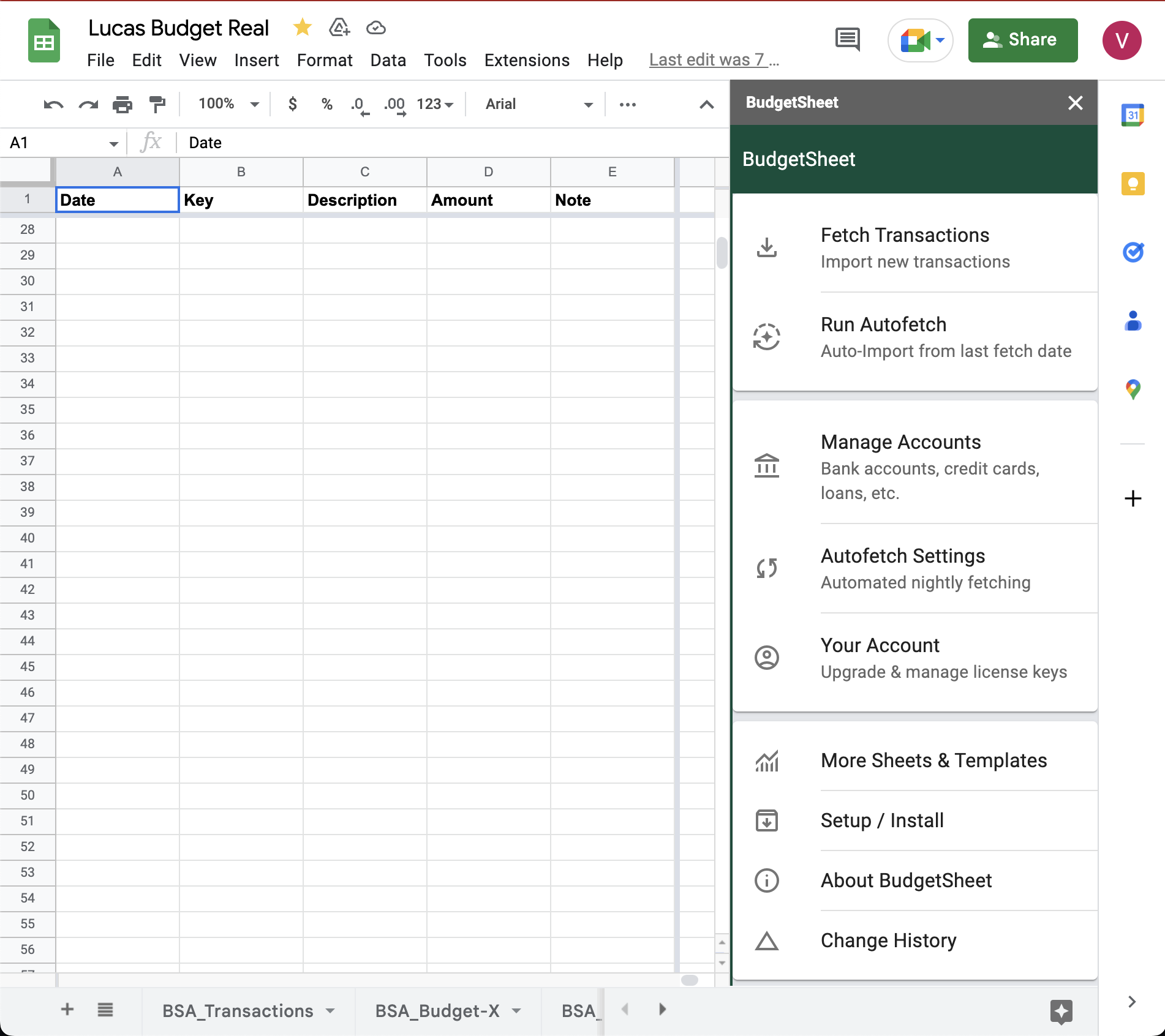Open Google Keep side panel icon

click(1133, 184)
